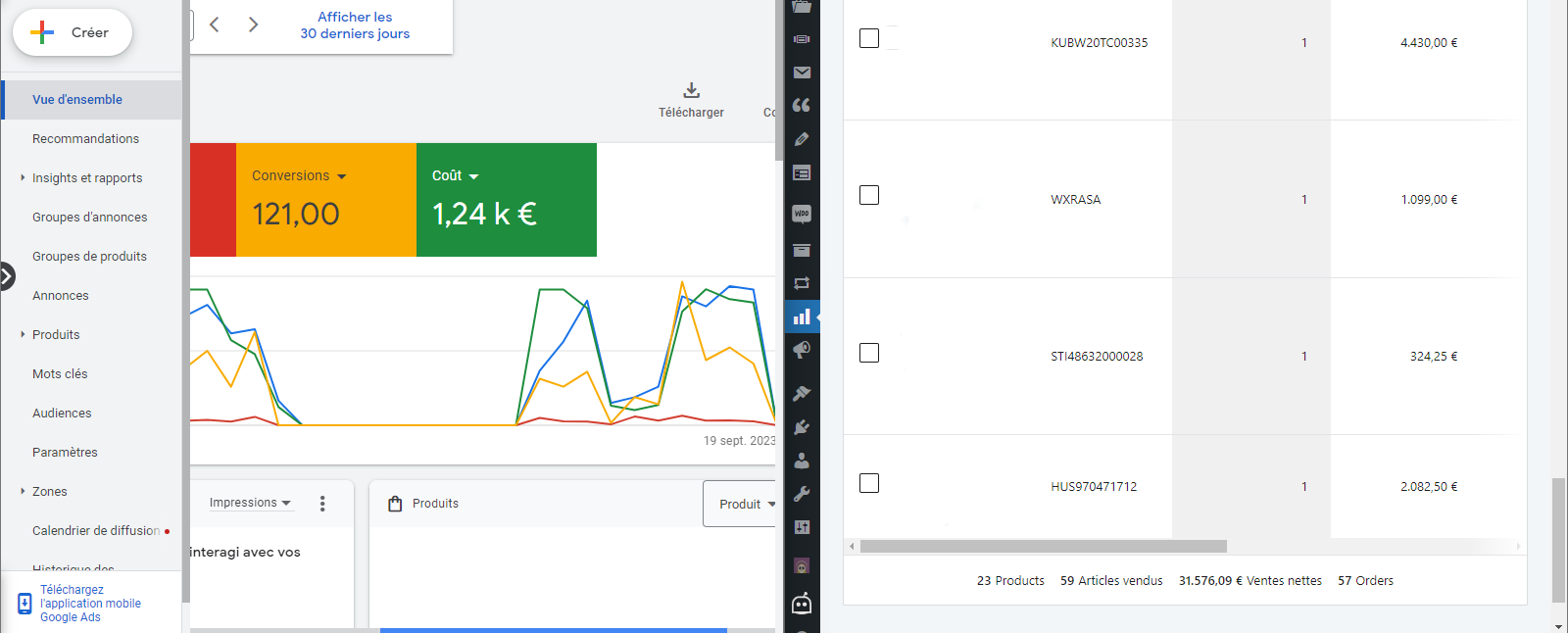Image resolution: width=1568 pixels, height=633 pixels.
Task: Click the page vertical scrollbar thumb
Action: [x=1558, y=540]
